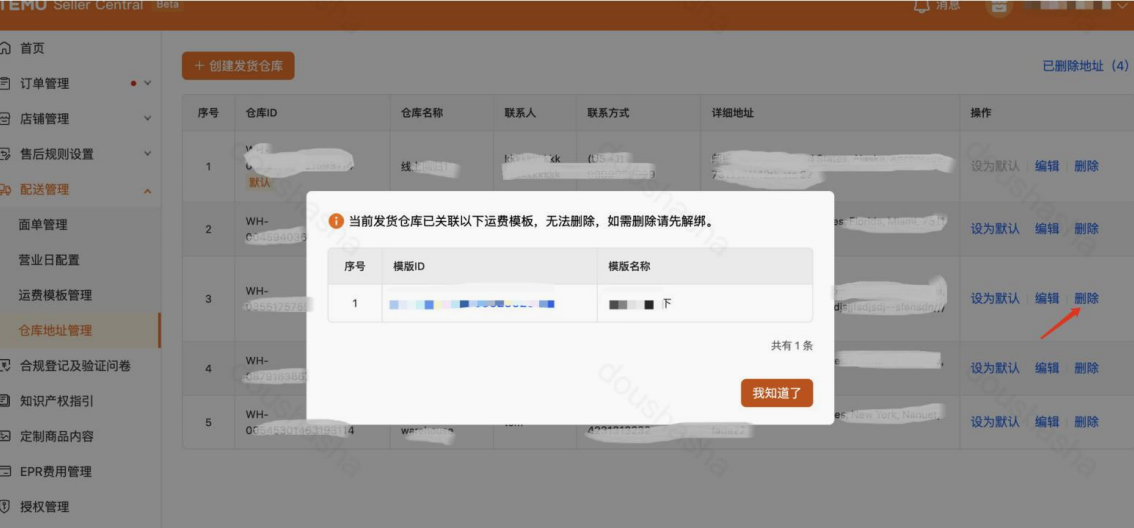This screenshot has width=1134, height=528.
Task: Click 删除 for warehouse row 3
Action: click(1086, 298)
